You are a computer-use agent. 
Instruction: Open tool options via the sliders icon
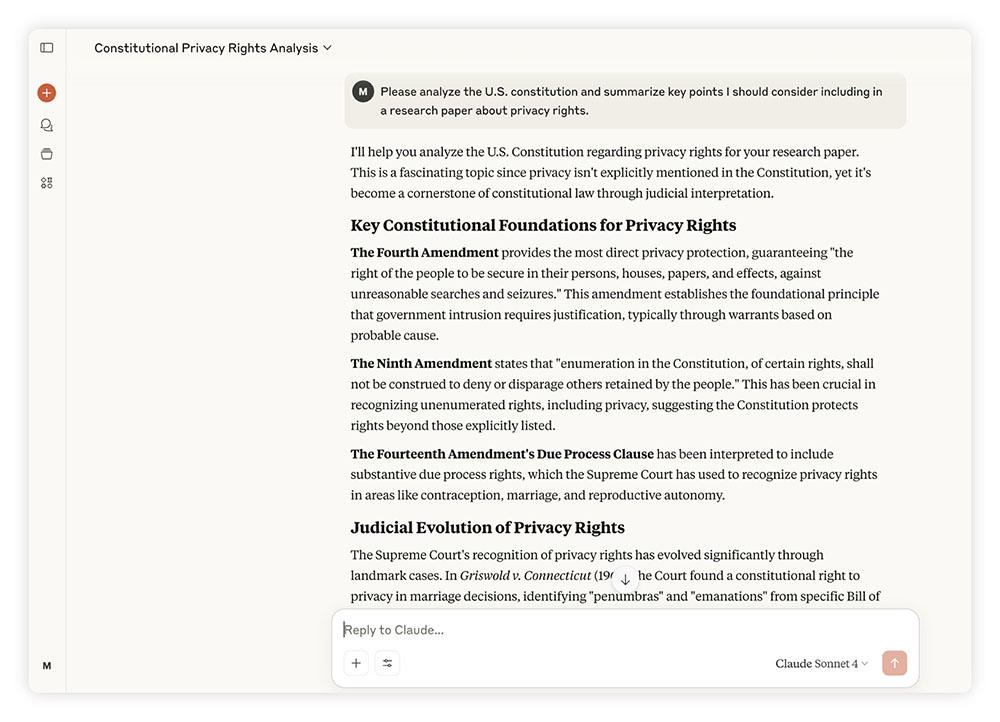tap(388, 663)
